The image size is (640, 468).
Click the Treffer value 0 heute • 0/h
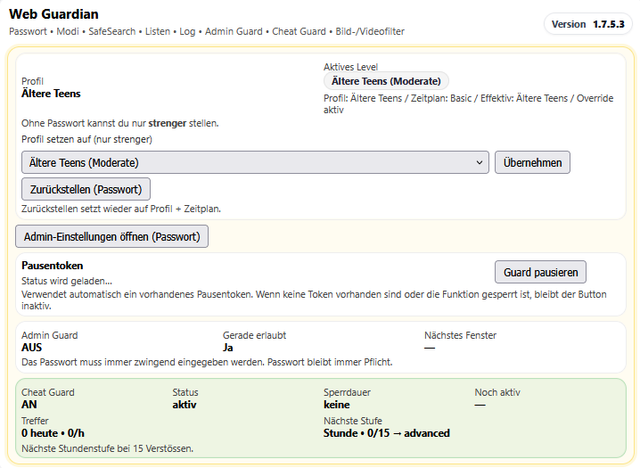coord(53,433)
